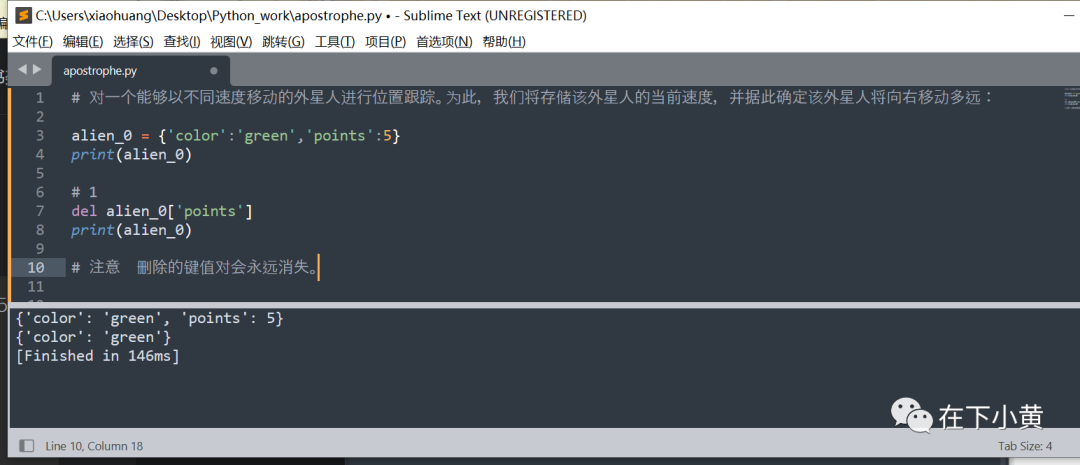Open the 查找(I) menu
Viewport: 1080px width, 465px height.
(182, 42)
